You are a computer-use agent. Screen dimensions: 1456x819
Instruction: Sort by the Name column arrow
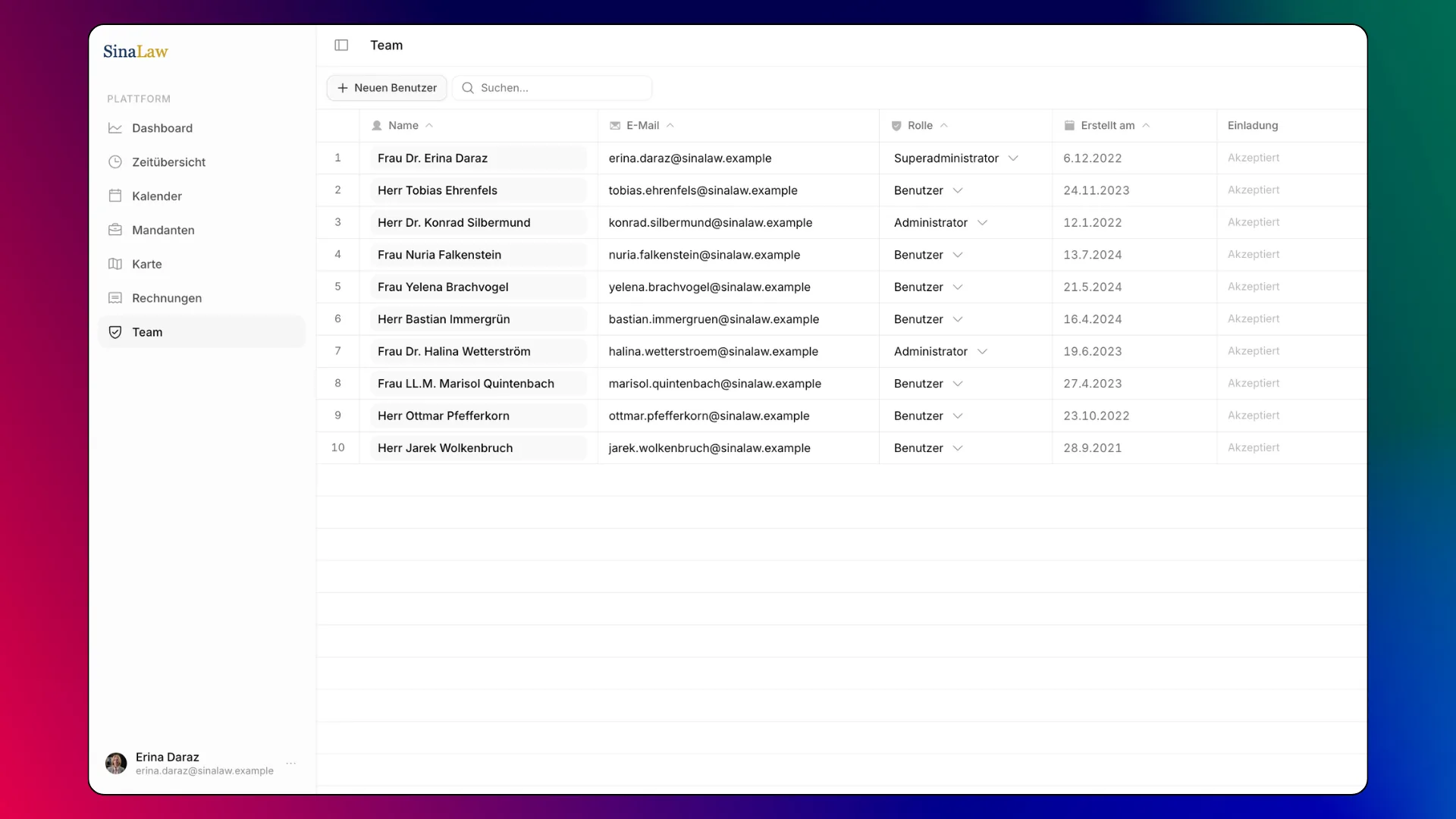point(429,126)
